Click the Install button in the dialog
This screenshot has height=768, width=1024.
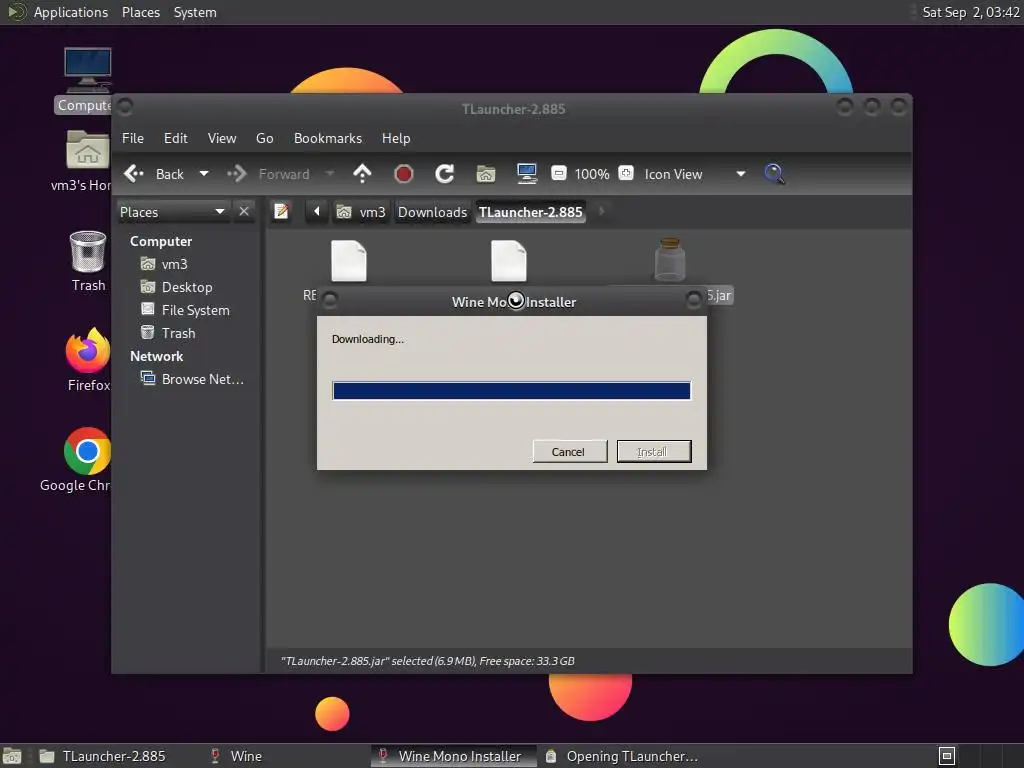coord(654,451)
